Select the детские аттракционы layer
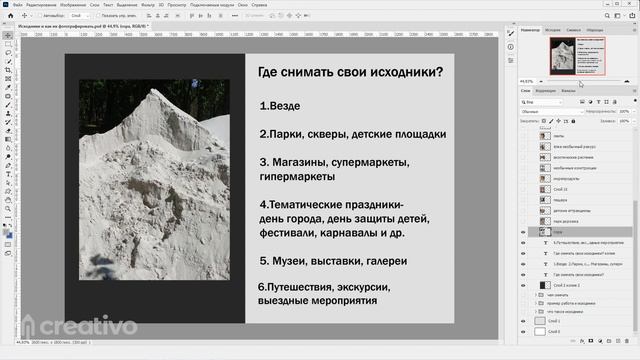 pyautogui.click(x=580, y=211)
